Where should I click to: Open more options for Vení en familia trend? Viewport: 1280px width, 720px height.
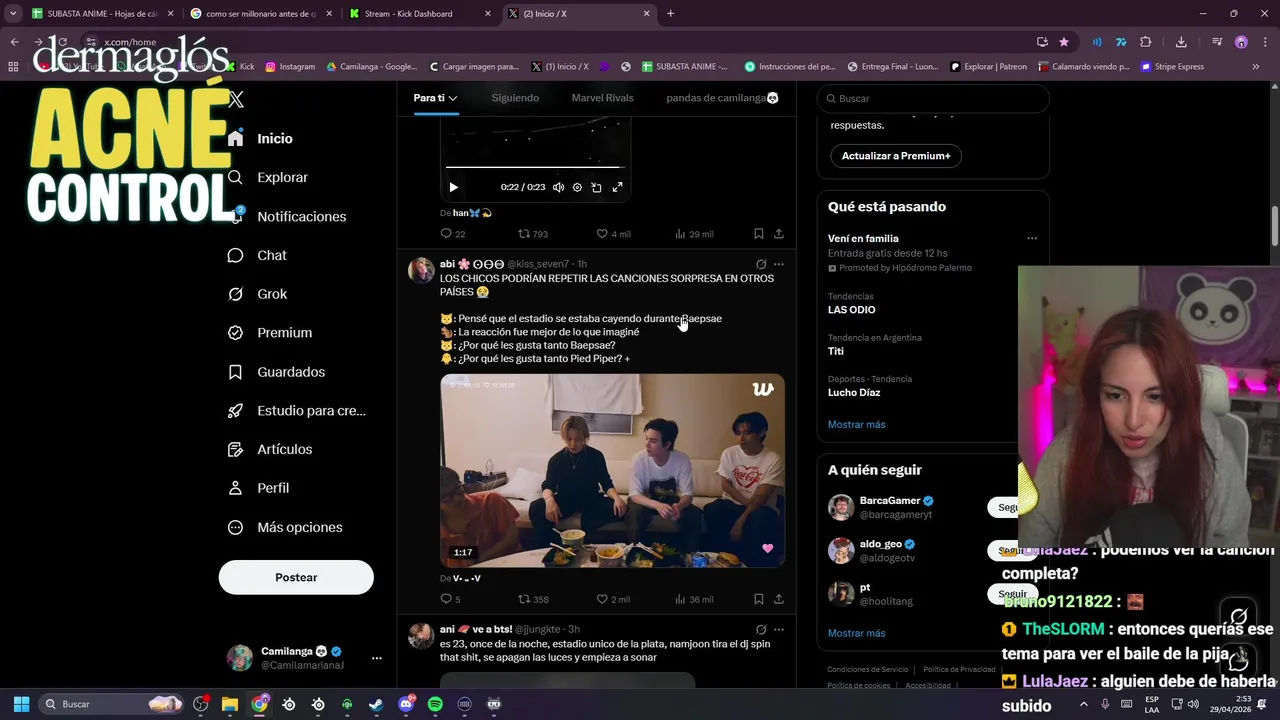[x=1032, y=238]
